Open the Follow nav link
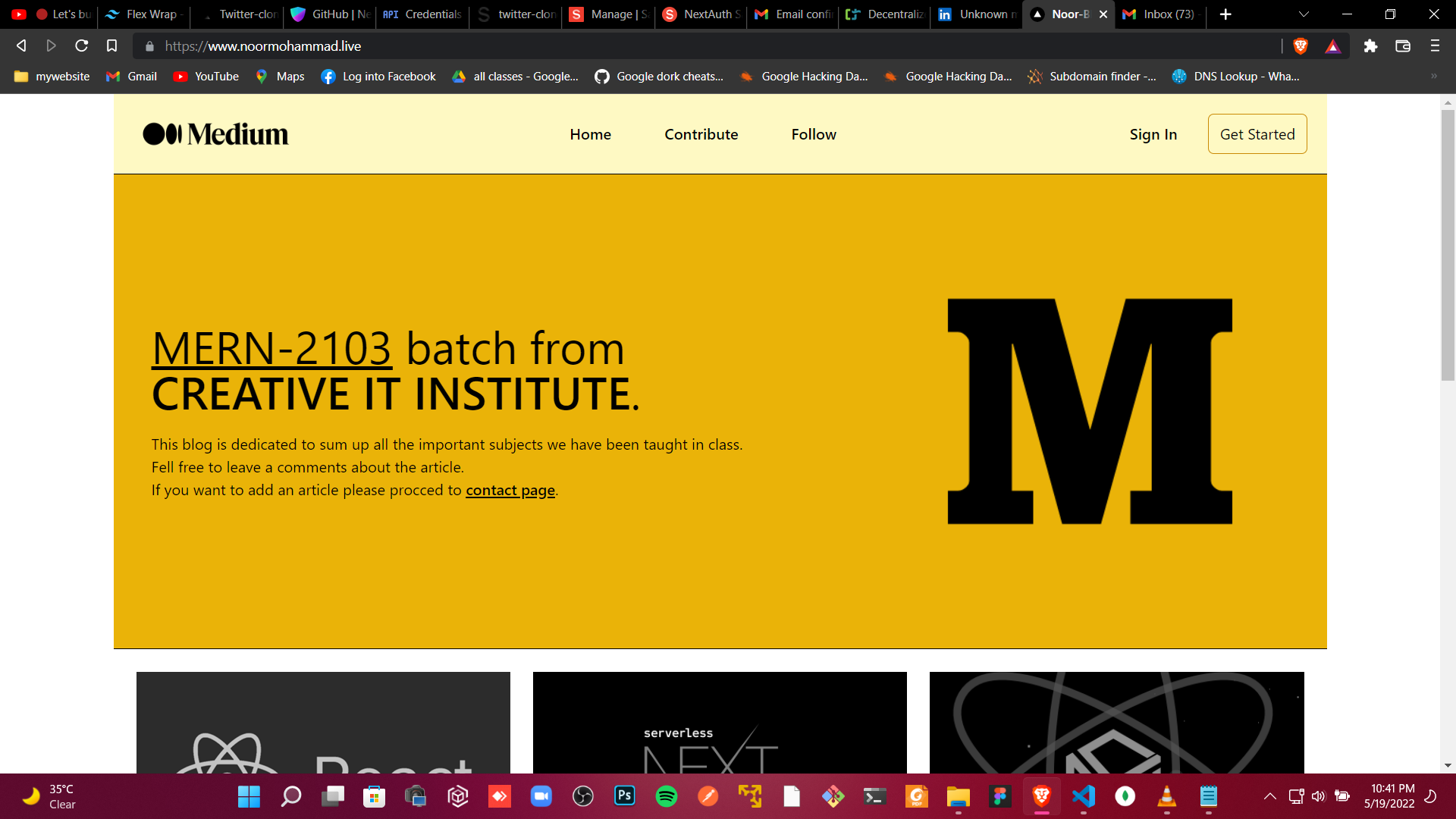 [814, 134]
